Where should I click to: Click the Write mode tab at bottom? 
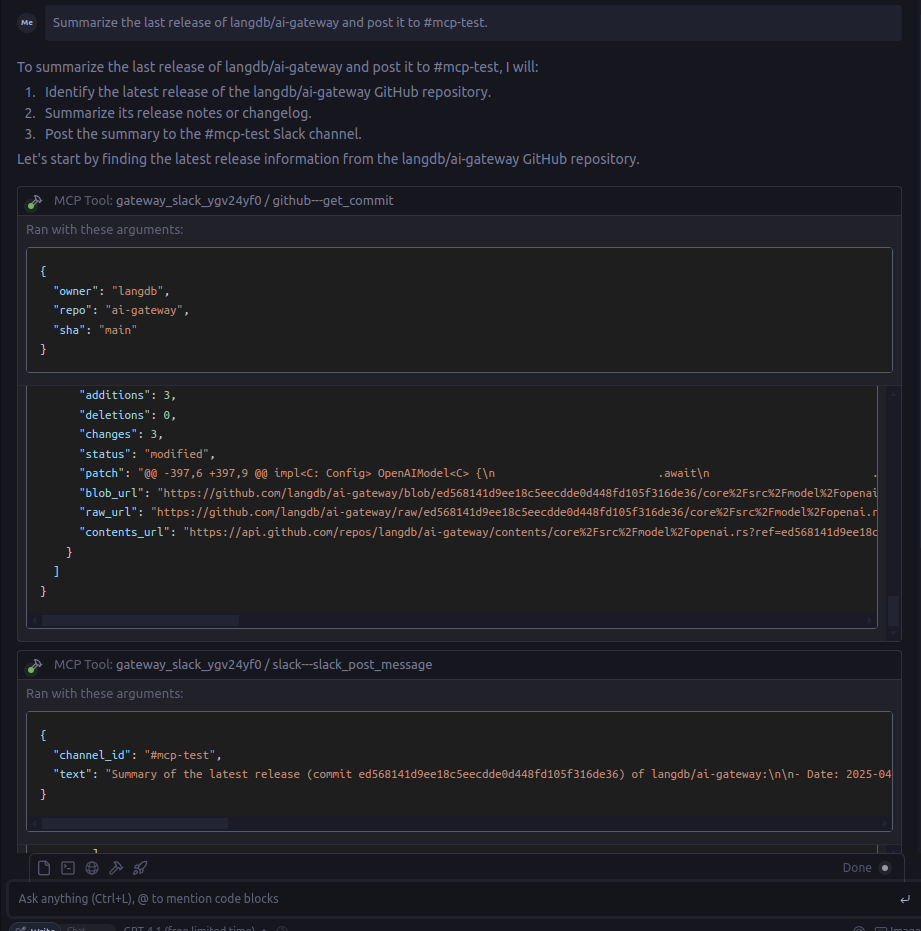pos(36,929)
